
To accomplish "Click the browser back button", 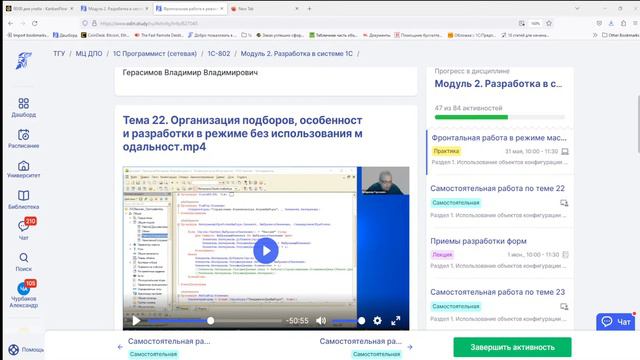I will [11, 23].
